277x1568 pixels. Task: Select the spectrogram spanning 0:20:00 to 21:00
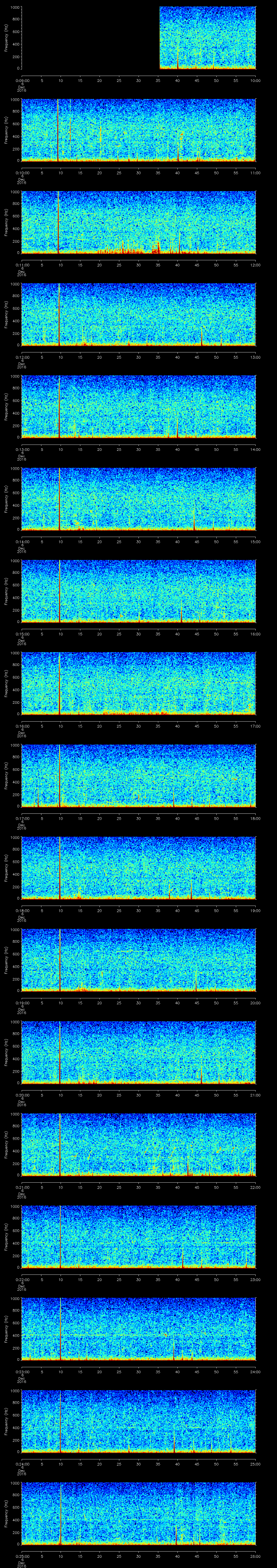(x=138, y=1052)
